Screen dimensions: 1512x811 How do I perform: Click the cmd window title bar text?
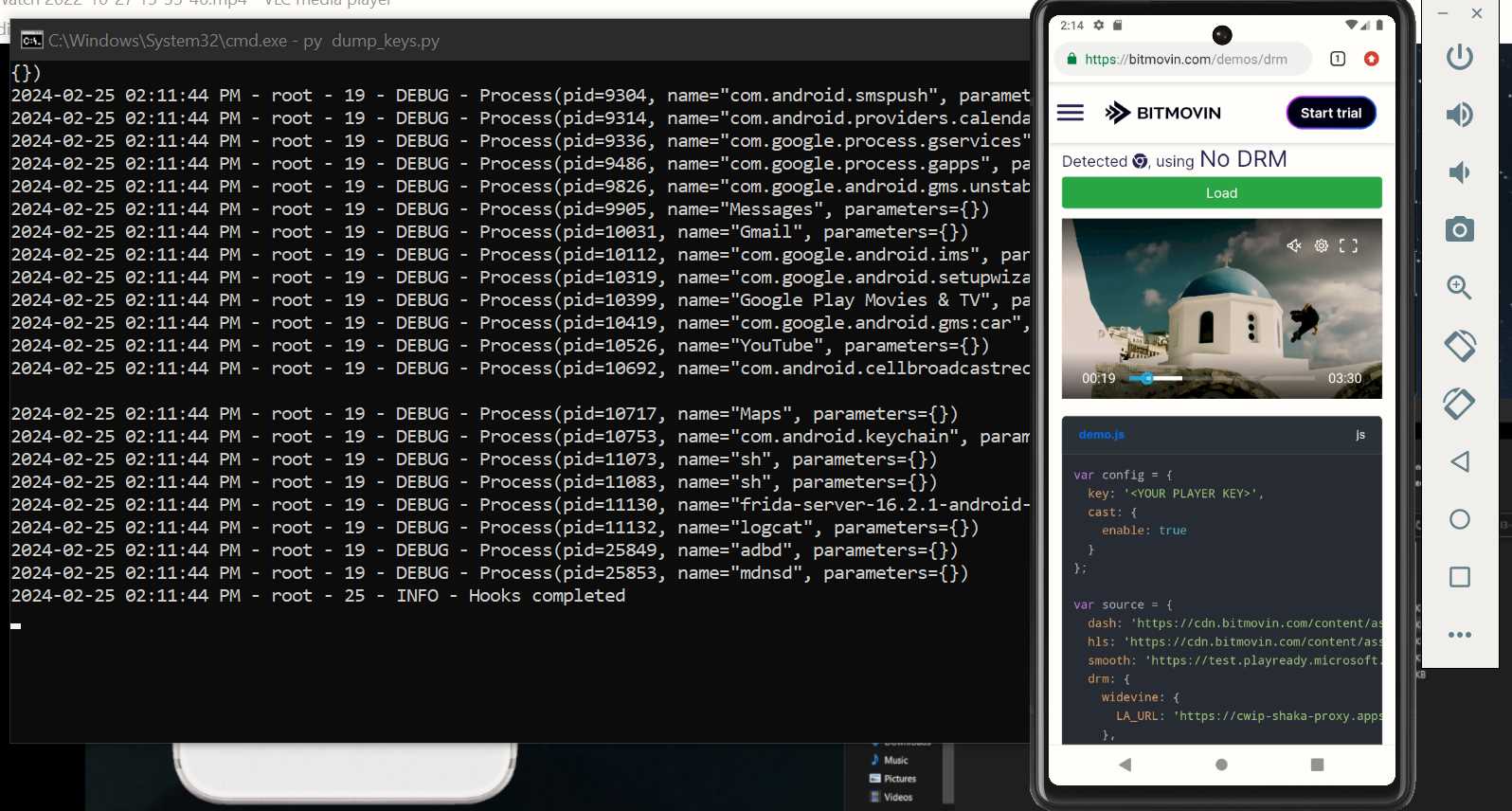[243, 41]
